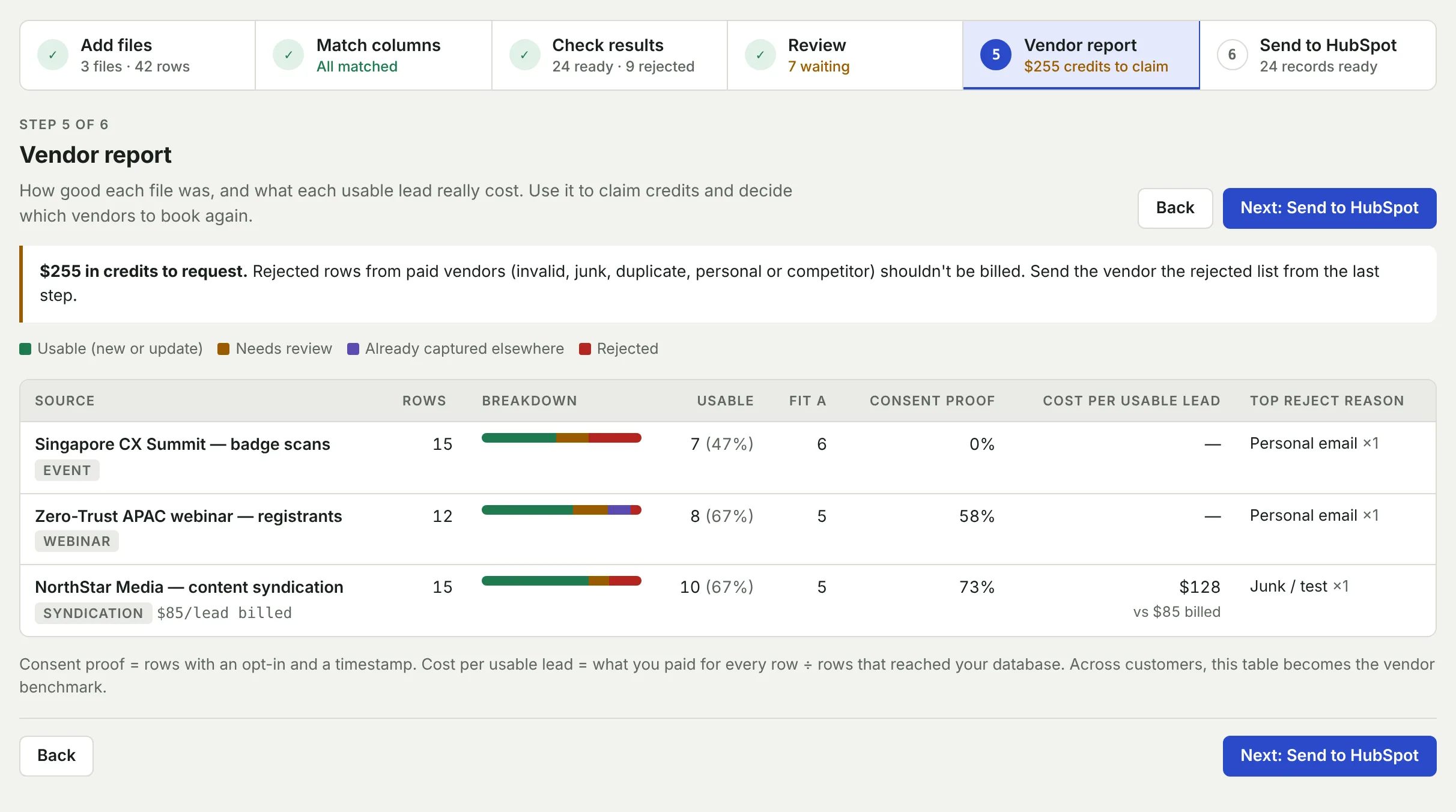Click the step 5 number circle
The width and height of the screenshot is (1456, 812).
click(996, 55)
